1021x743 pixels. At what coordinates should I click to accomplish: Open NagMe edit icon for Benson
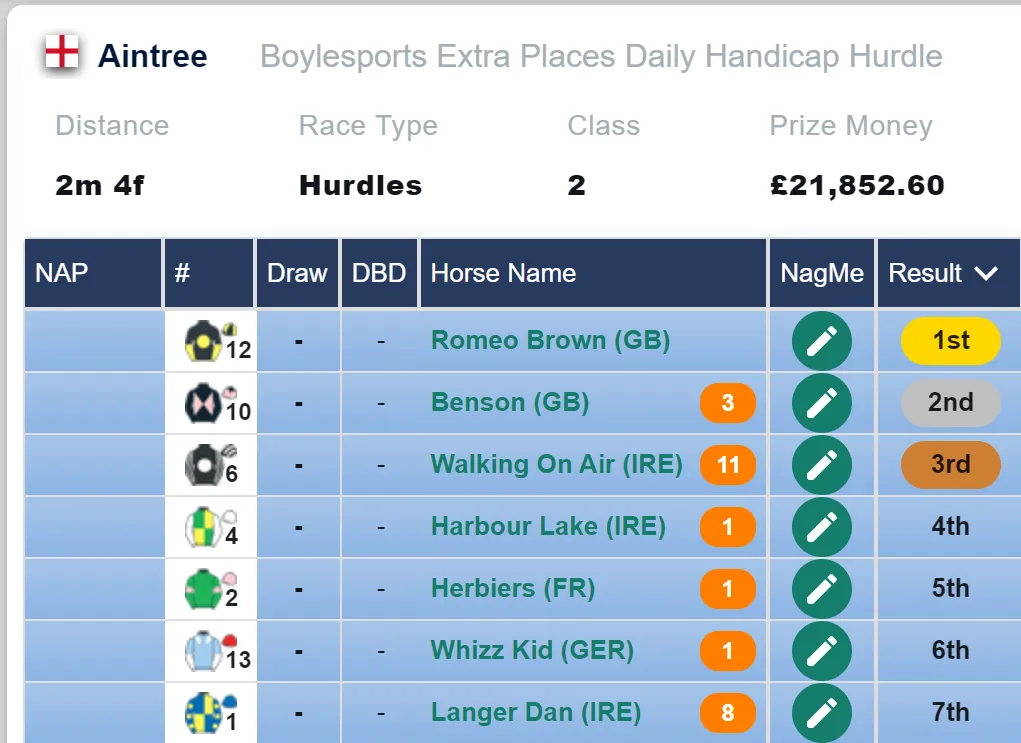(x=822, y=402)
